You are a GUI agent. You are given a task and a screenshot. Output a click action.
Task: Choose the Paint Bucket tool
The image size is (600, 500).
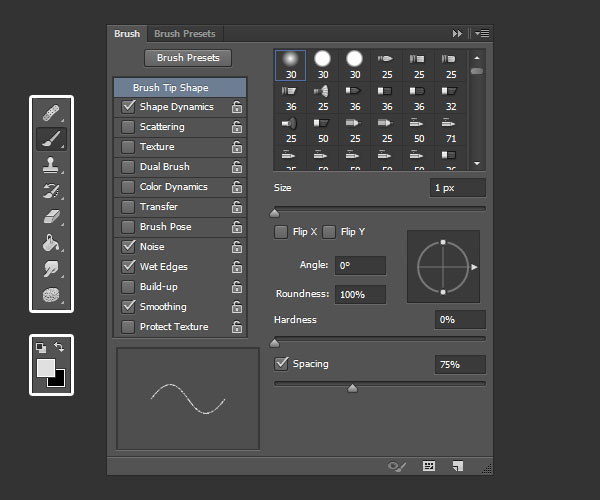(x=51, y=243)
